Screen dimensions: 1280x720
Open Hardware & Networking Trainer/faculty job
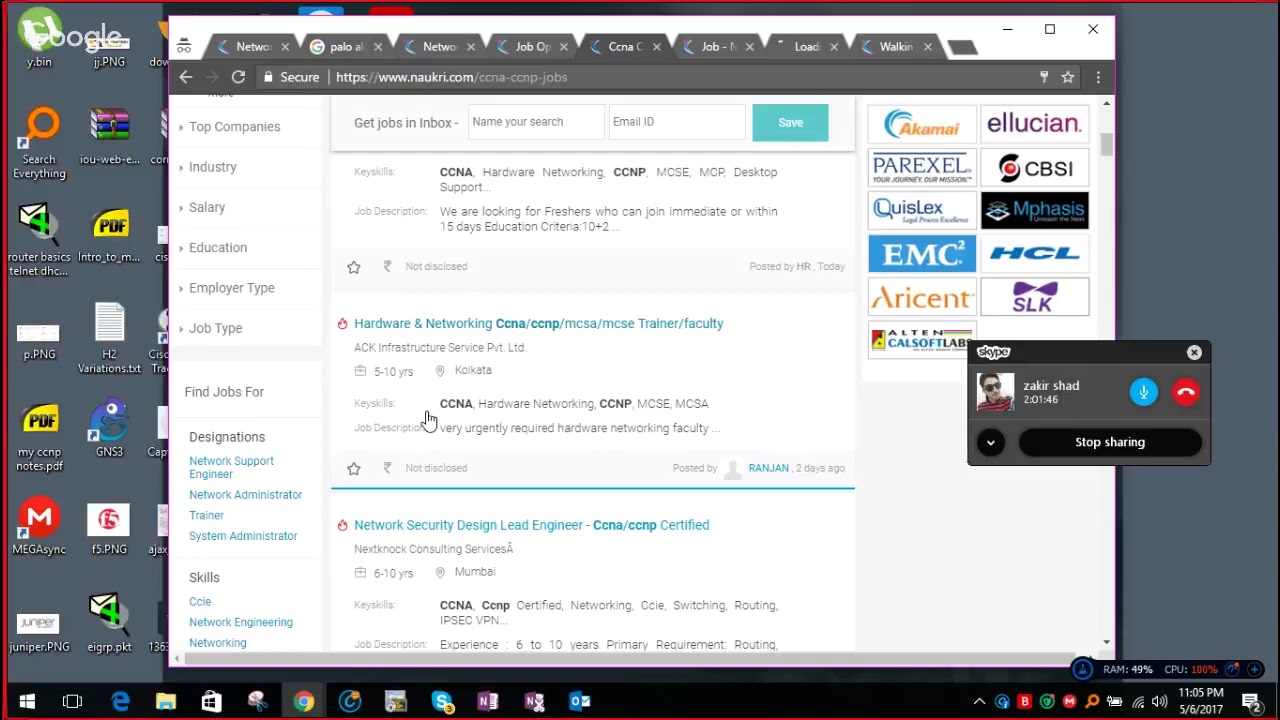coord(538,323)
